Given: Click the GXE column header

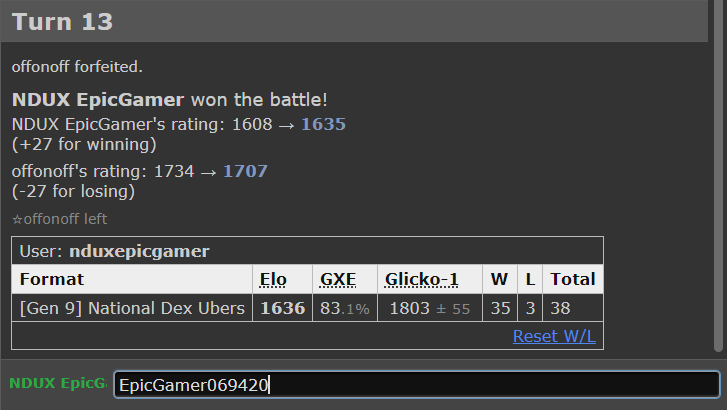Looking at the screenshot, I should coord(338,279).
